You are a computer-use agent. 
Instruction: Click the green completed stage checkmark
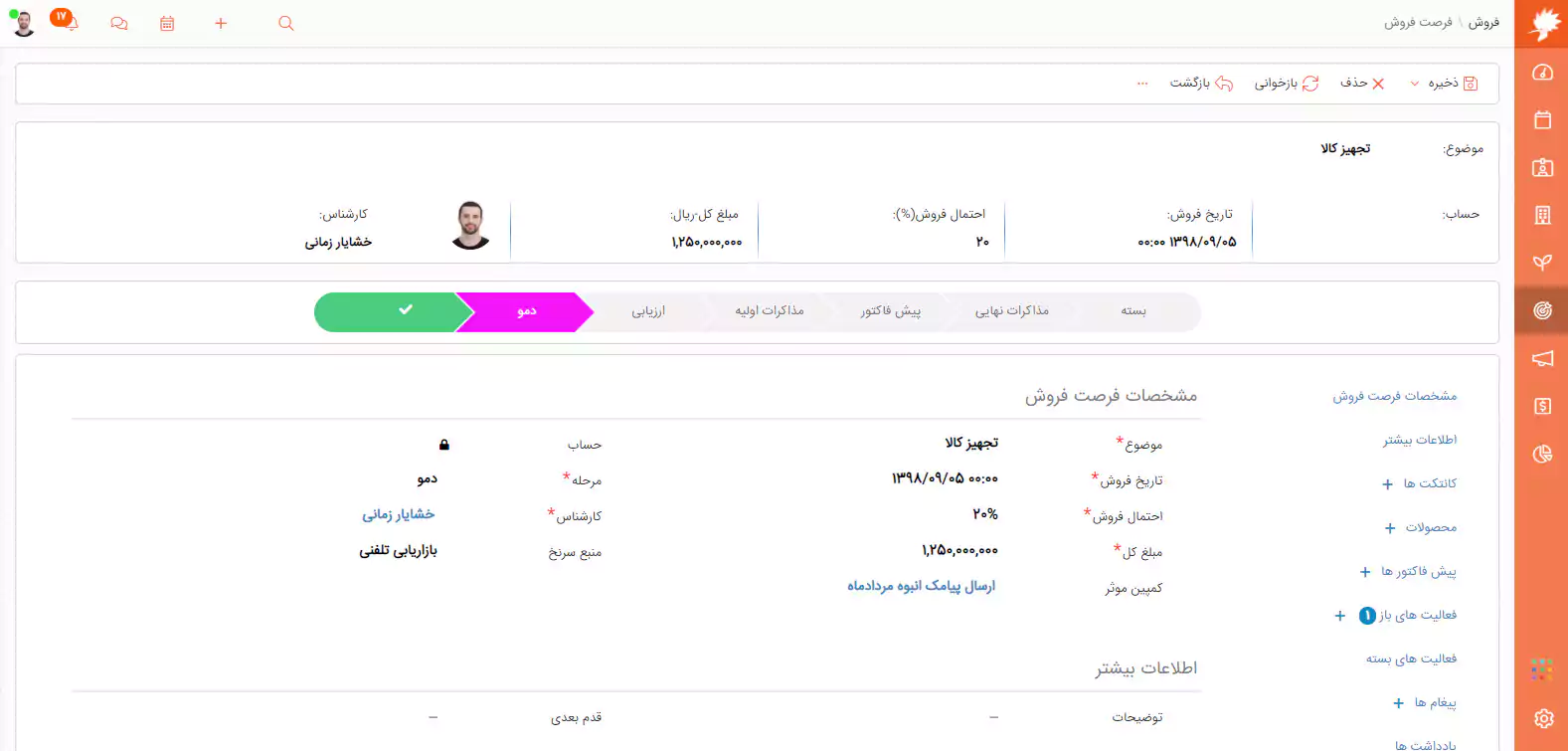tap(406, 310)
